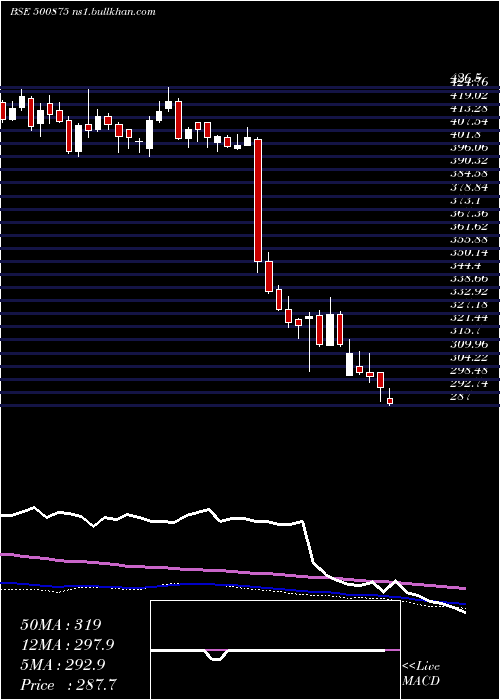
Task: Select the 396.06 axis value
Action: (x=470, y=147)
